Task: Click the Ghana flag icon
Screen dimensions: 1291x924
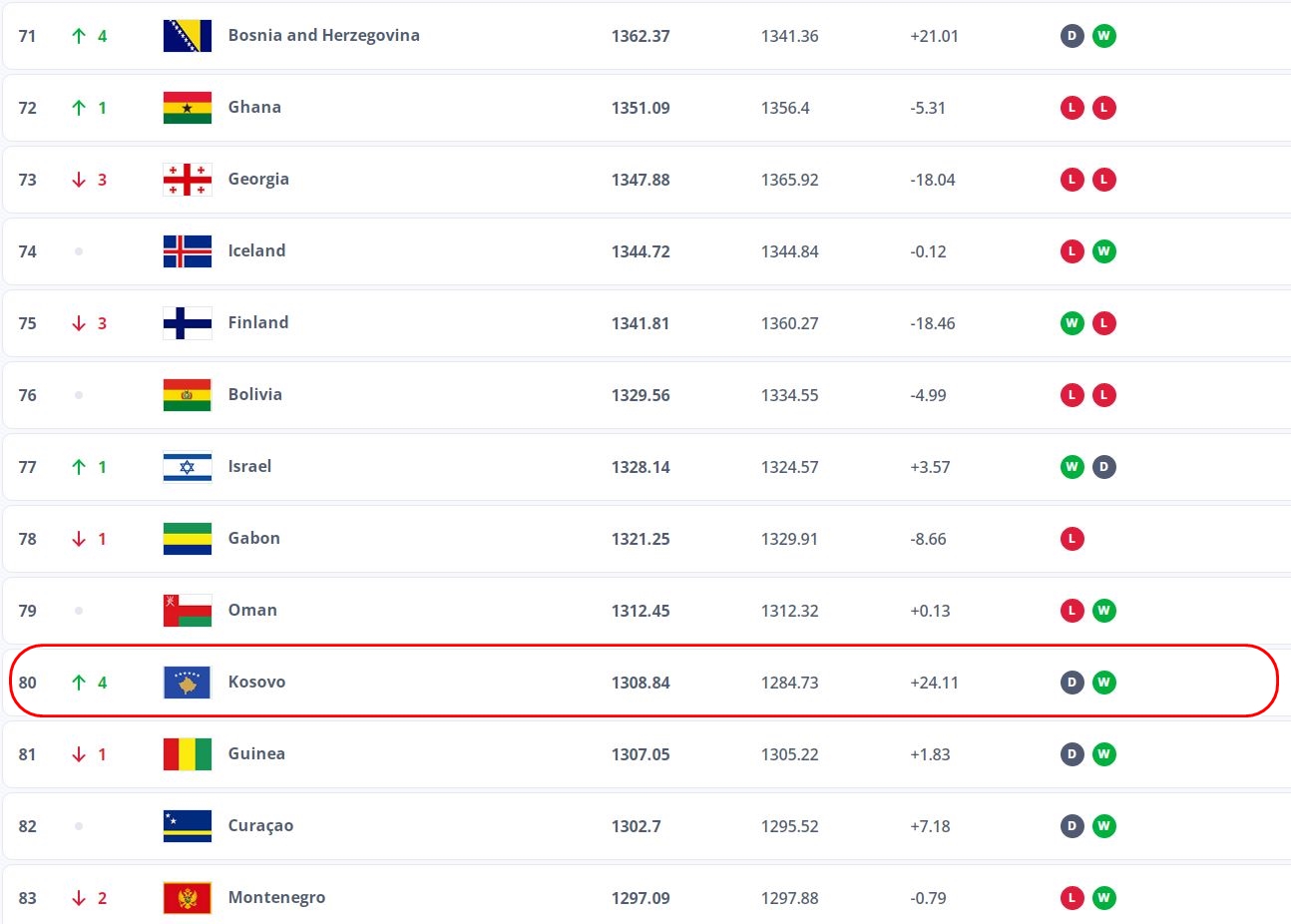Action: [187, 108]
